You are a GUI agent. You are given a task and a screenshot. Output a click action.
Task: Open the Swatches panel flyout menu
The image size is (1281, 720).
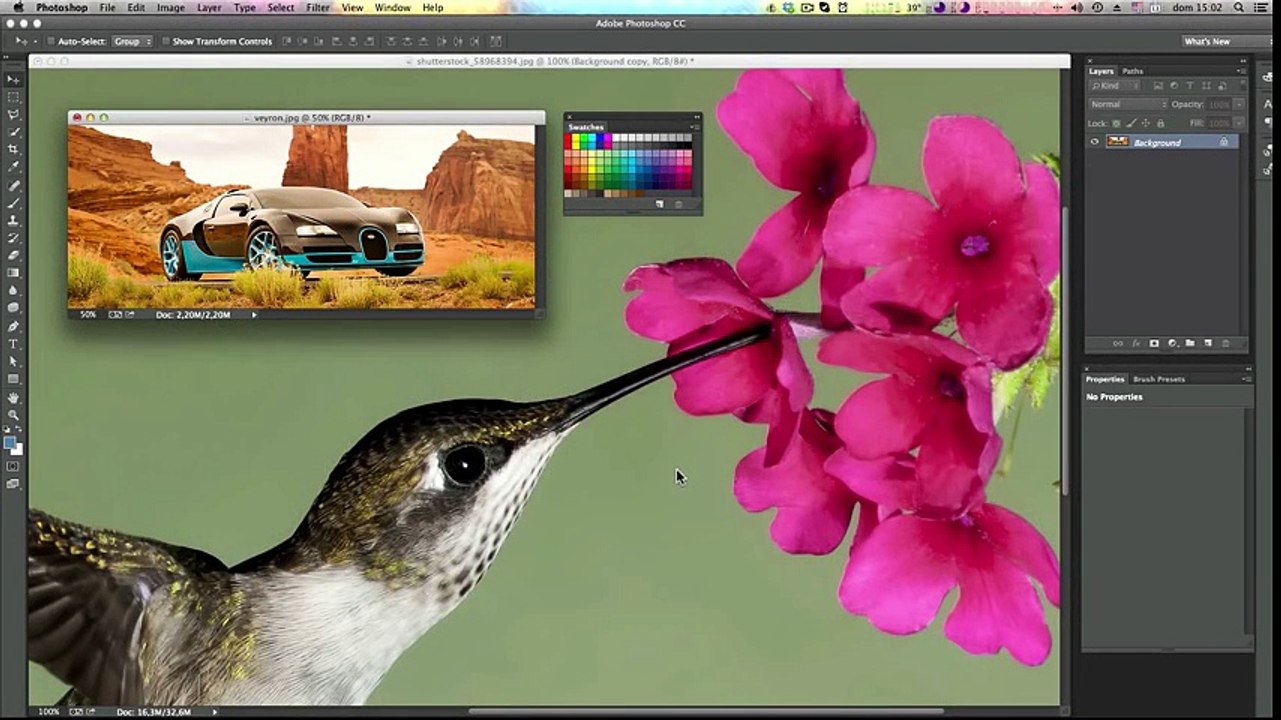696,127
